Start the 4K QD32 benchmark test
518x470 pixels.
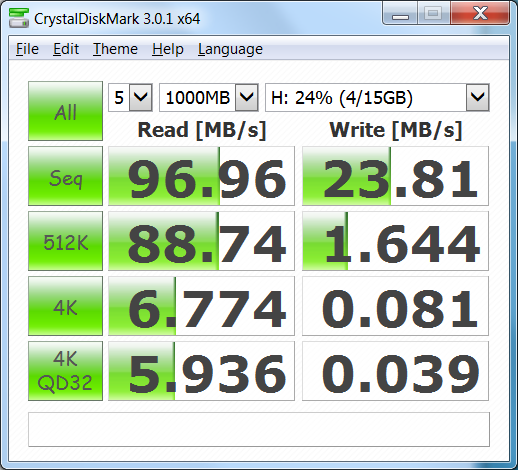65,371
